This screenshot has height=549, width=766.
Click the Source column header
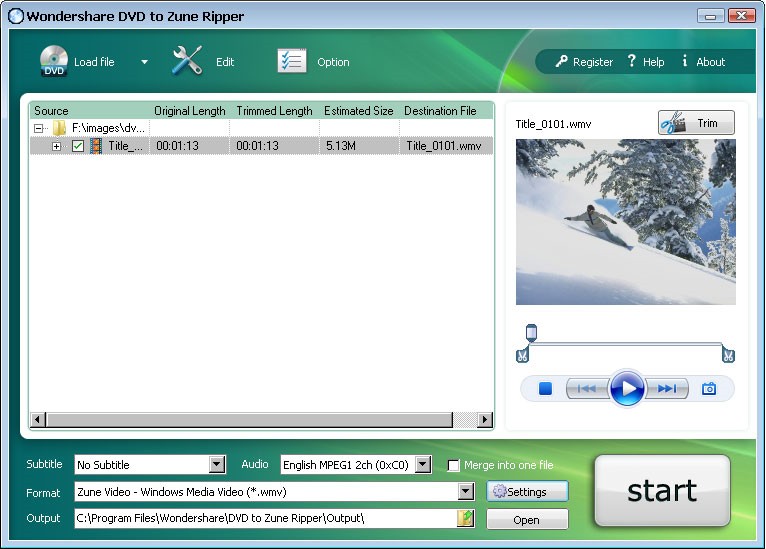tap(89, 111)
